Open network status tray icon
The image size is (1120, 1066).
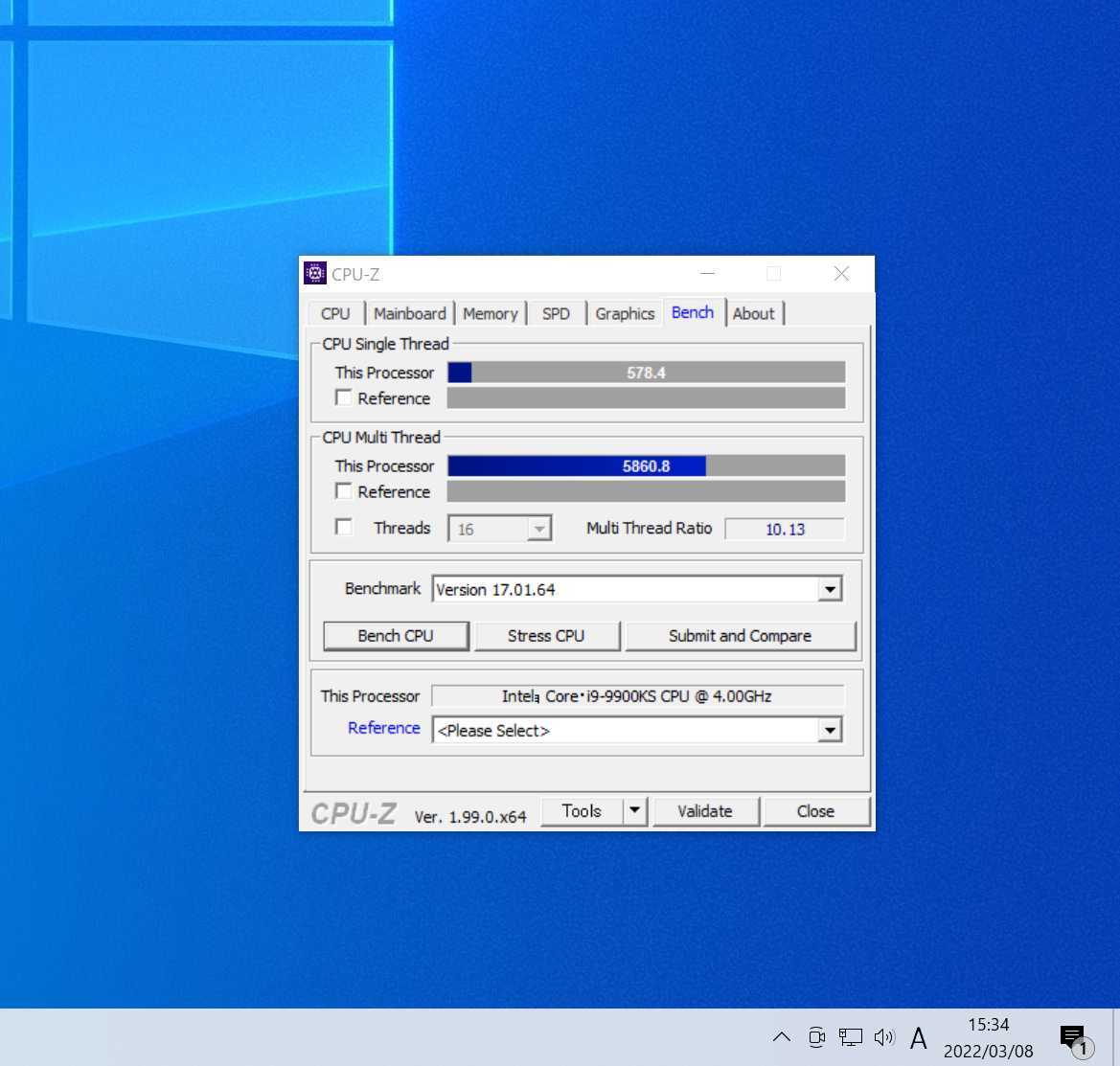(x=850, y=1036)
